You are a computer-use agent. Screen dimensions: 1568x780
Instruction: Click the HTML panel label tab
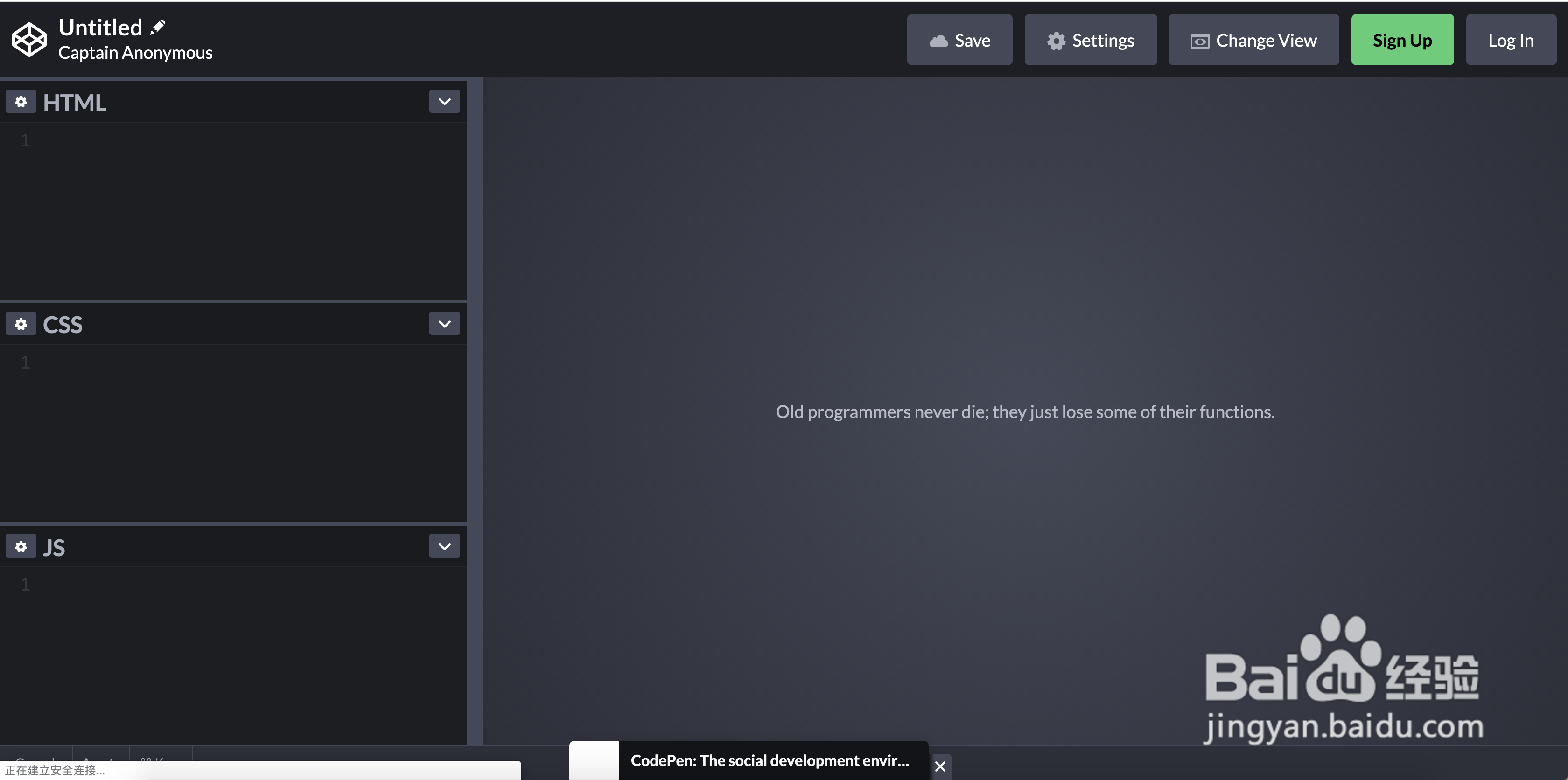pos(74,101)
